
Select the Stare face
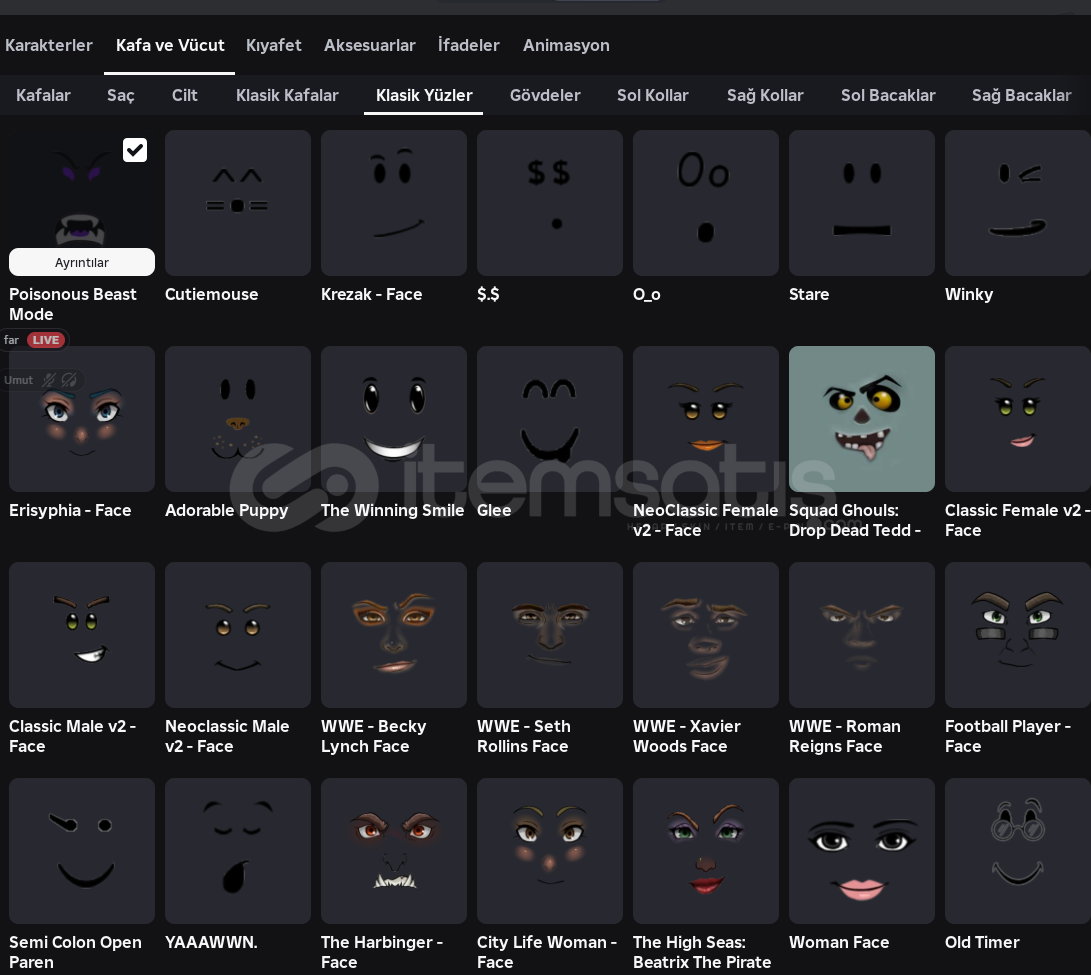[861, 203]
